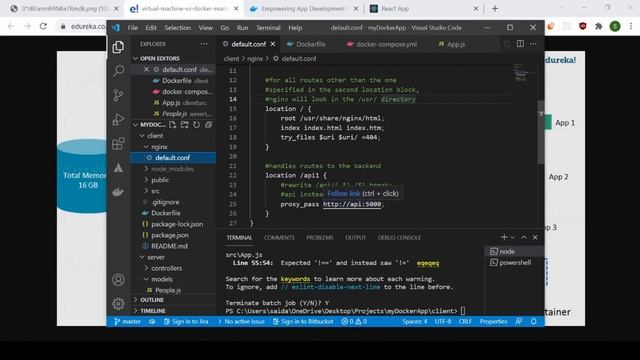Open the Terminal menu
Image resolution: width=640 pixels, height=360 pixels.
268,28
